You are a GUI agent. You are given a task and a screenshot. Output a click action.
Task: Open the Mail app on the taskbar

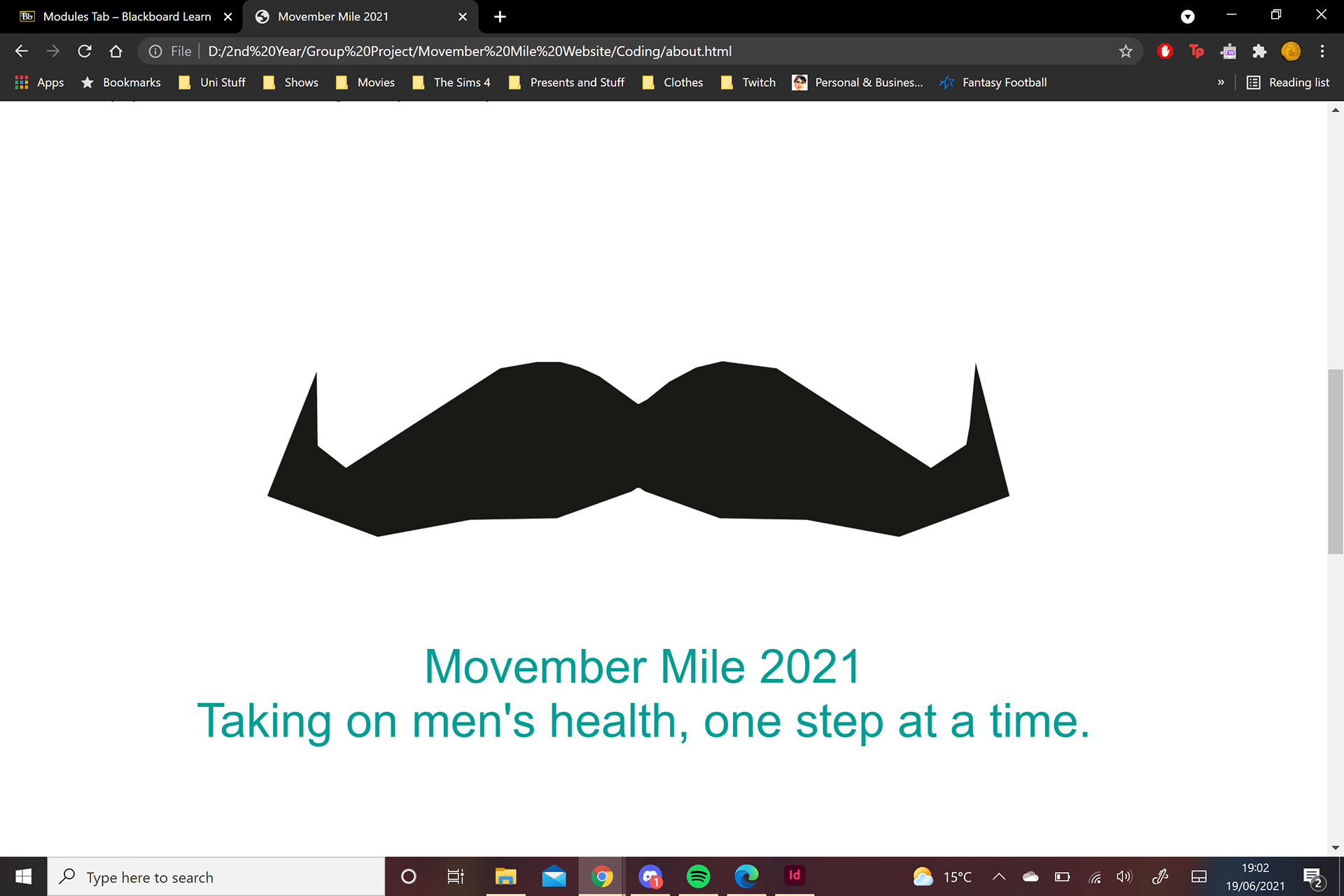click(554, 876)
